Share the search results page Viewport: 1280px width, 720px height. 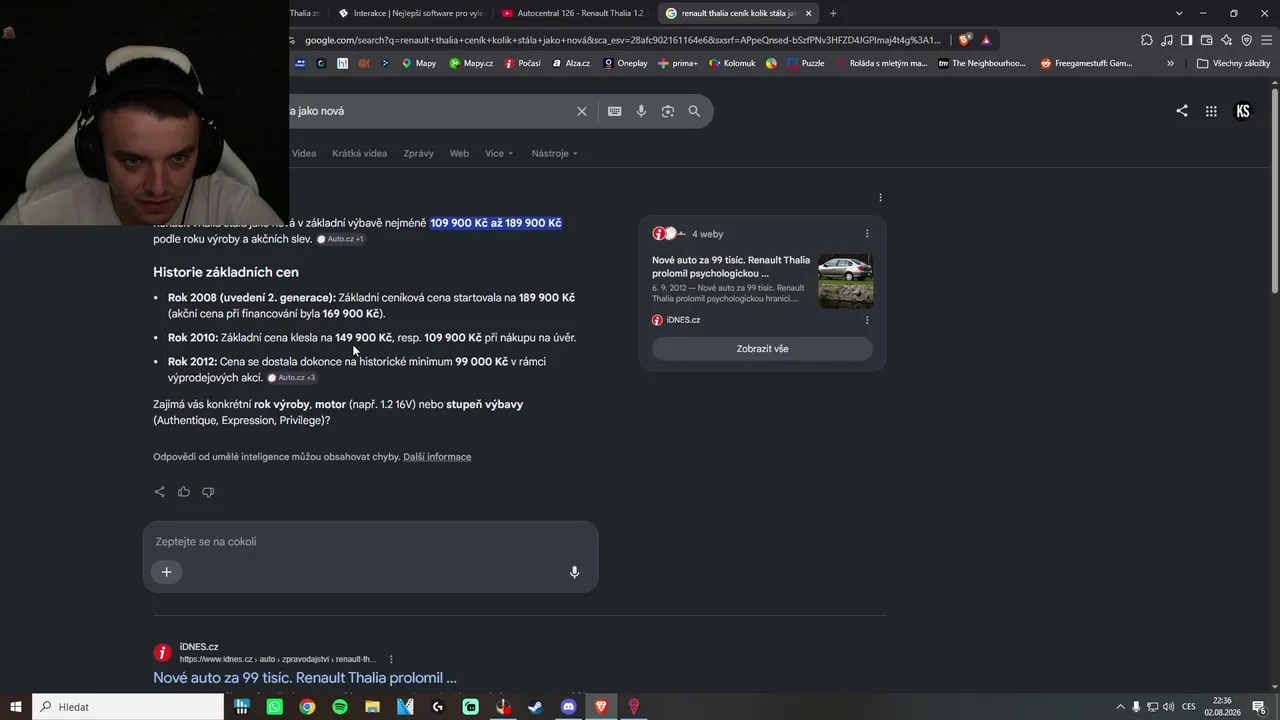pos(1182,111)
